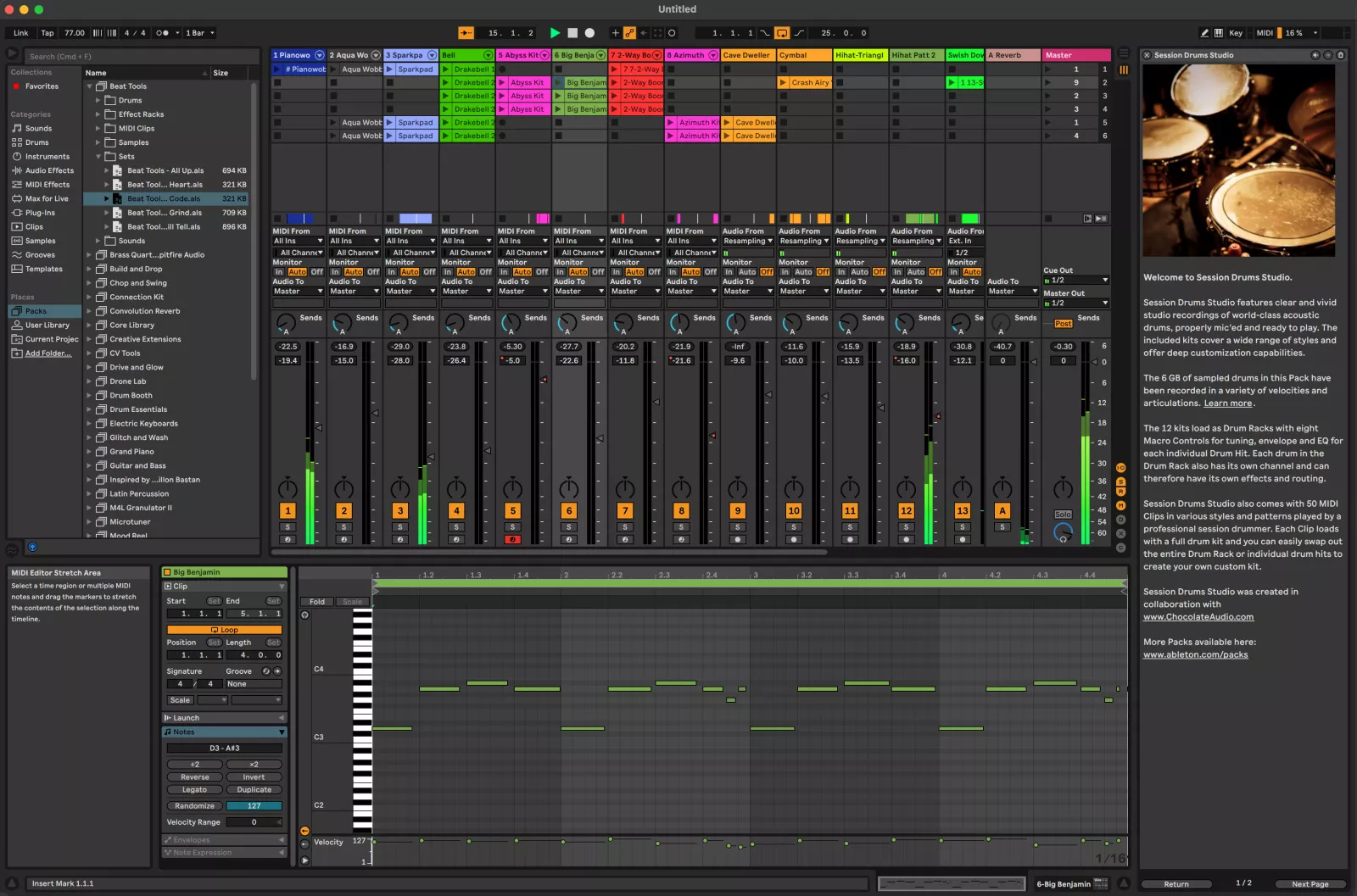Viewport: 1357px width, 896px height.
Task: Click the Duplicate notes button
Action: coord(254,790)
